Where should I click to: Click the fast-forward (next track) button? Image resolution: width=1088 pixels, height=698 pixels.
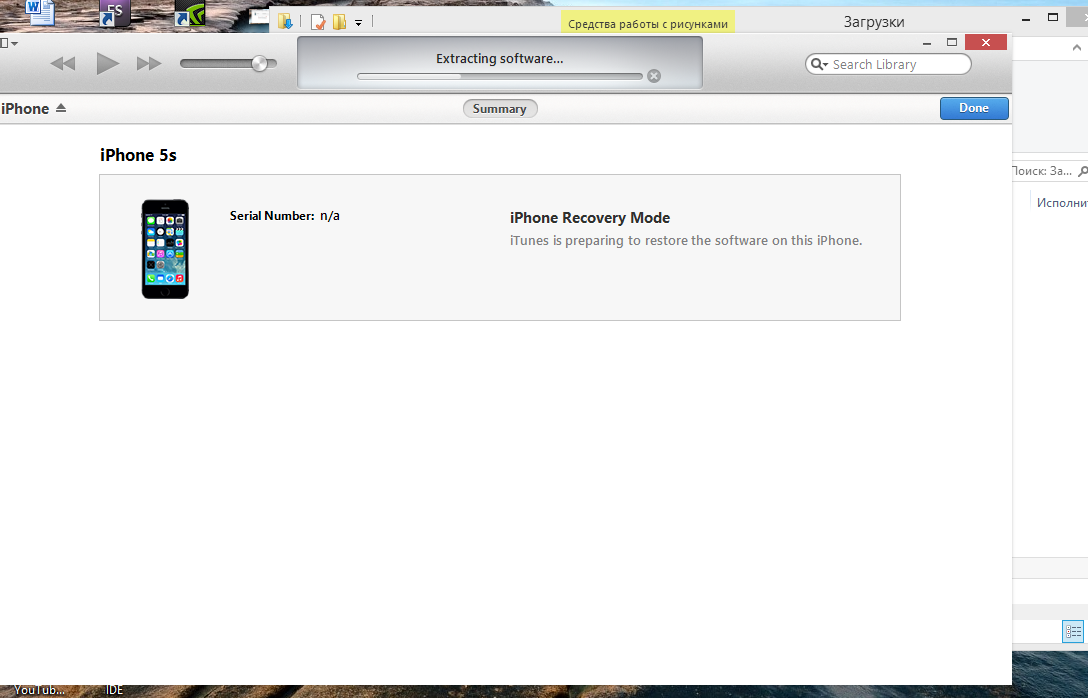pos(148,64)
